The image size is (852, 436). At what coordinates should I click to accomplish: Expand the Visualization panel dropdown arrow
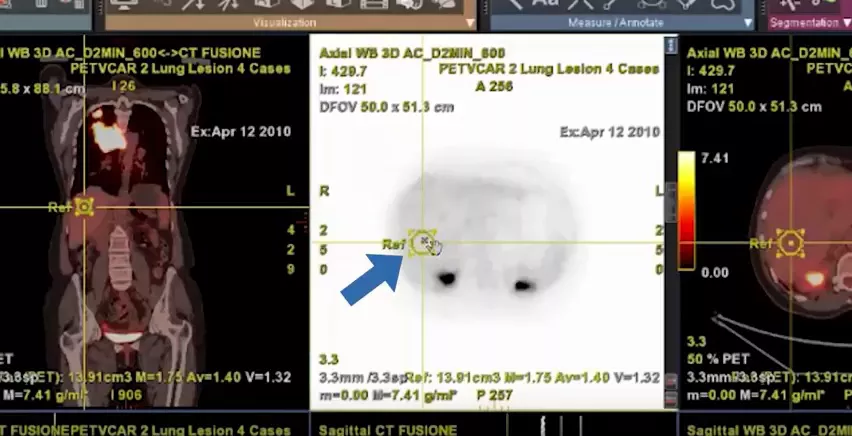click(x=470, y=23)
